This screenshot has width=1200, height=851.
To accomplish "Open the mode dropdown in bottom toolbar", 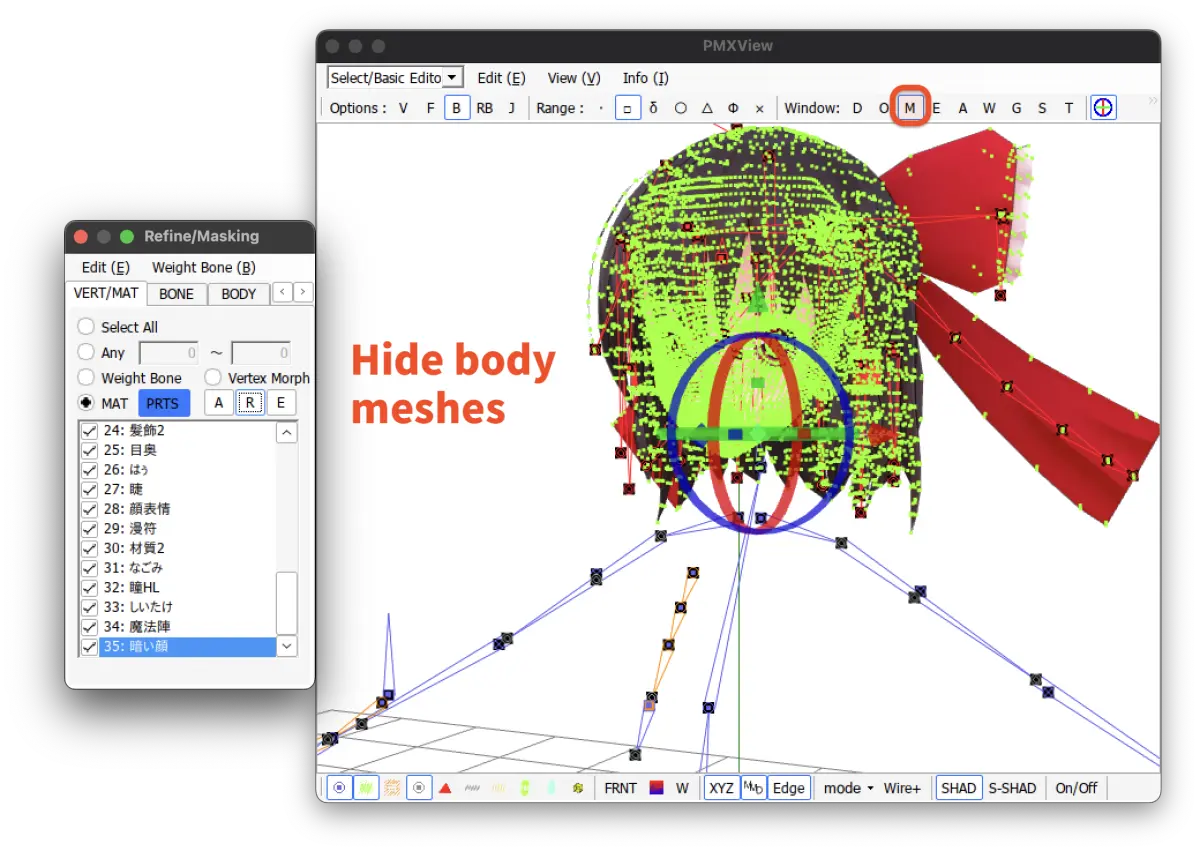I will click(848, 788).
